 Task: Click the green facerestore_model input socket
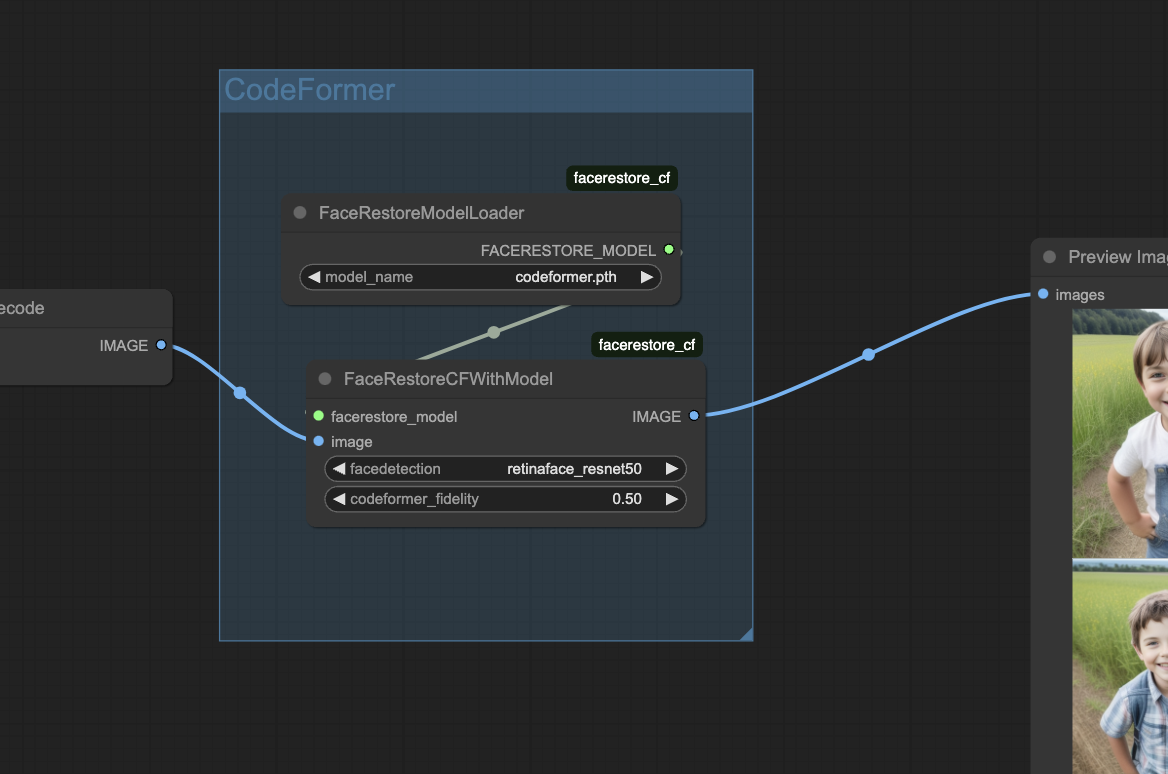[x=318, y=416]
